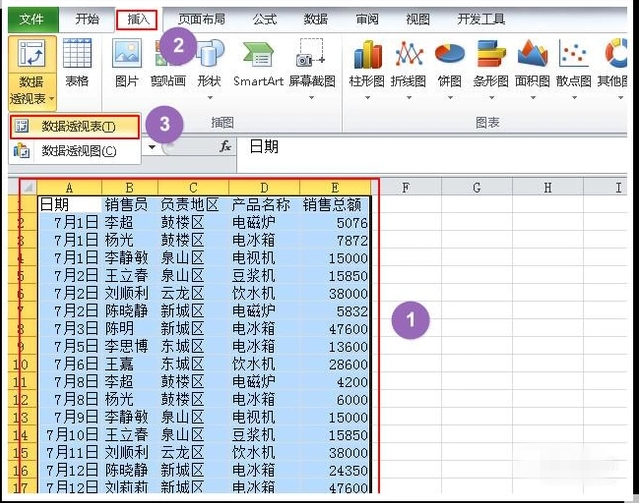Switch to the 审阅 Review tab
Screen dimensions: 639x503
tap(367, 19)
